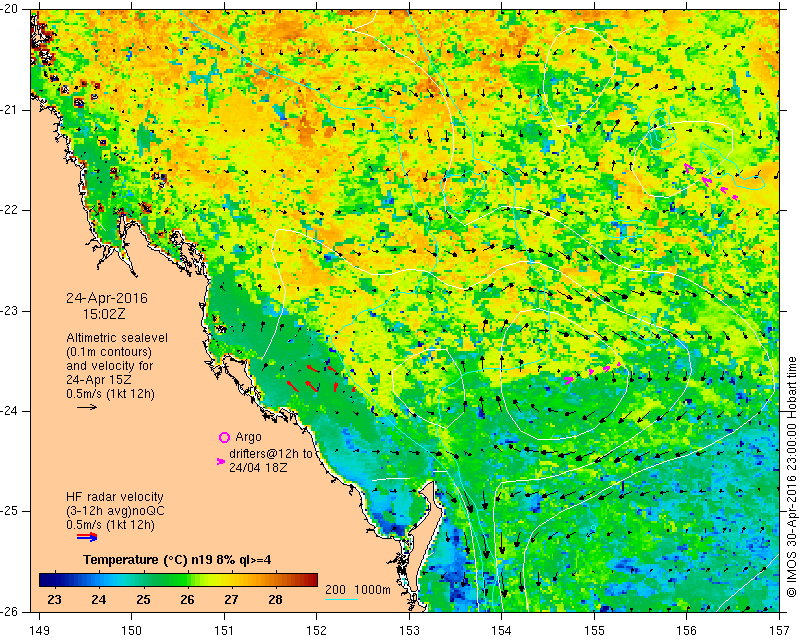This screenshot has width=800, height=640.
Task: Click the 'HF radar velocity' label
Action: coord(115,497)
